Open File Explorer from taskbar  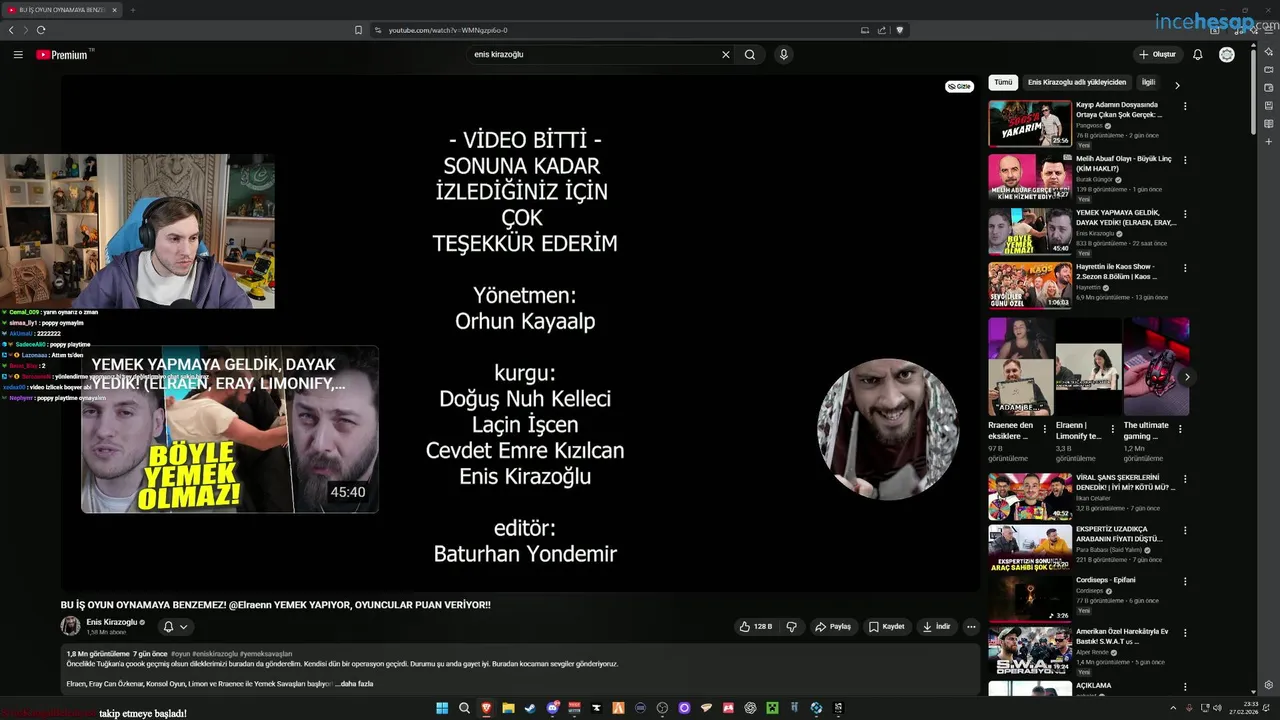508,708
